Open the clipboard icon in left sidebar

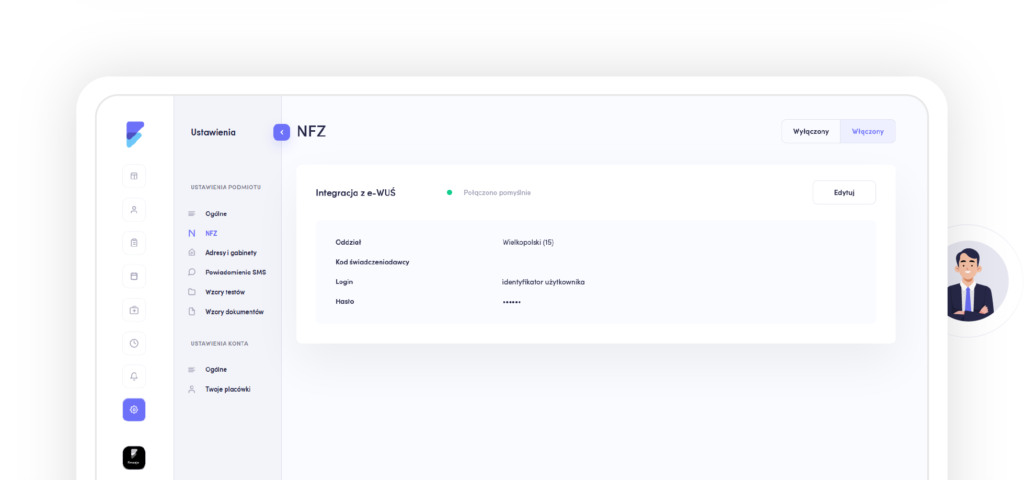[134, 243]
